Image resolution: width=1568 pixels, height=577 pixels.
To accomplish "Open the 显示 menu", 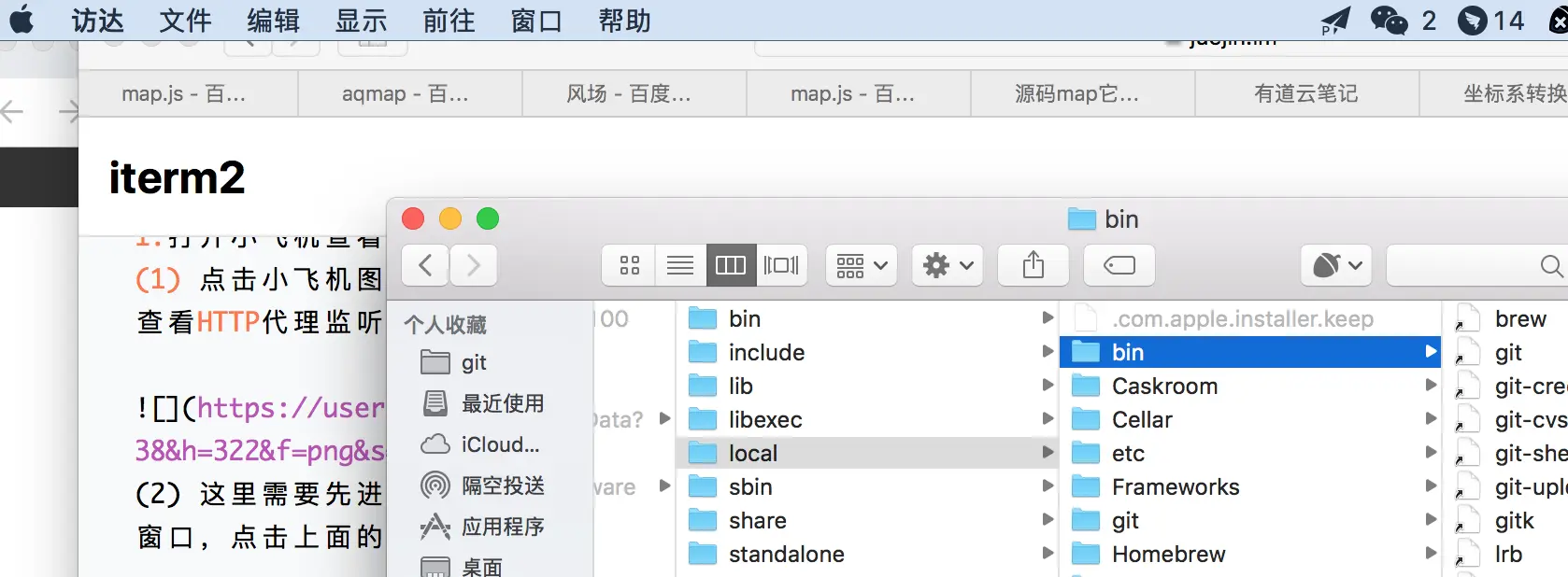I will (x=361, y=21).
